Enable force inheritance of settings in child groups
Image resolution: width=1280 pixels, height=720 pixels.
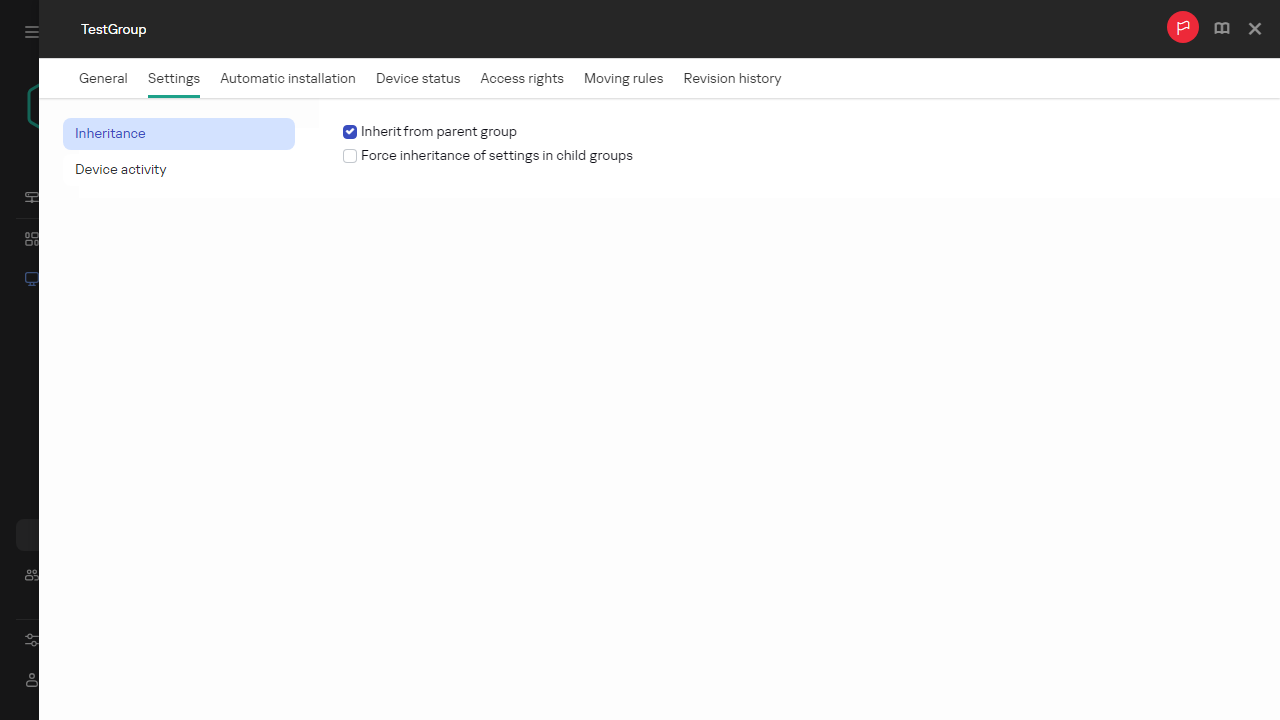[x=350, y=156]
